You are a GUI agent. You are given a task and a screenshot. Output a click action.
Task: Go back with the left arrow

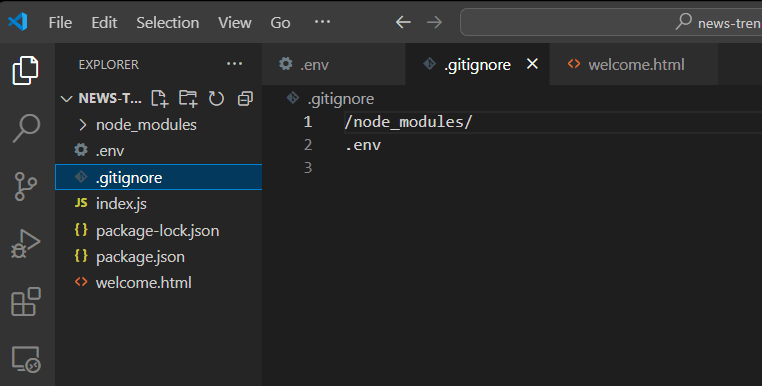(403, 22)
